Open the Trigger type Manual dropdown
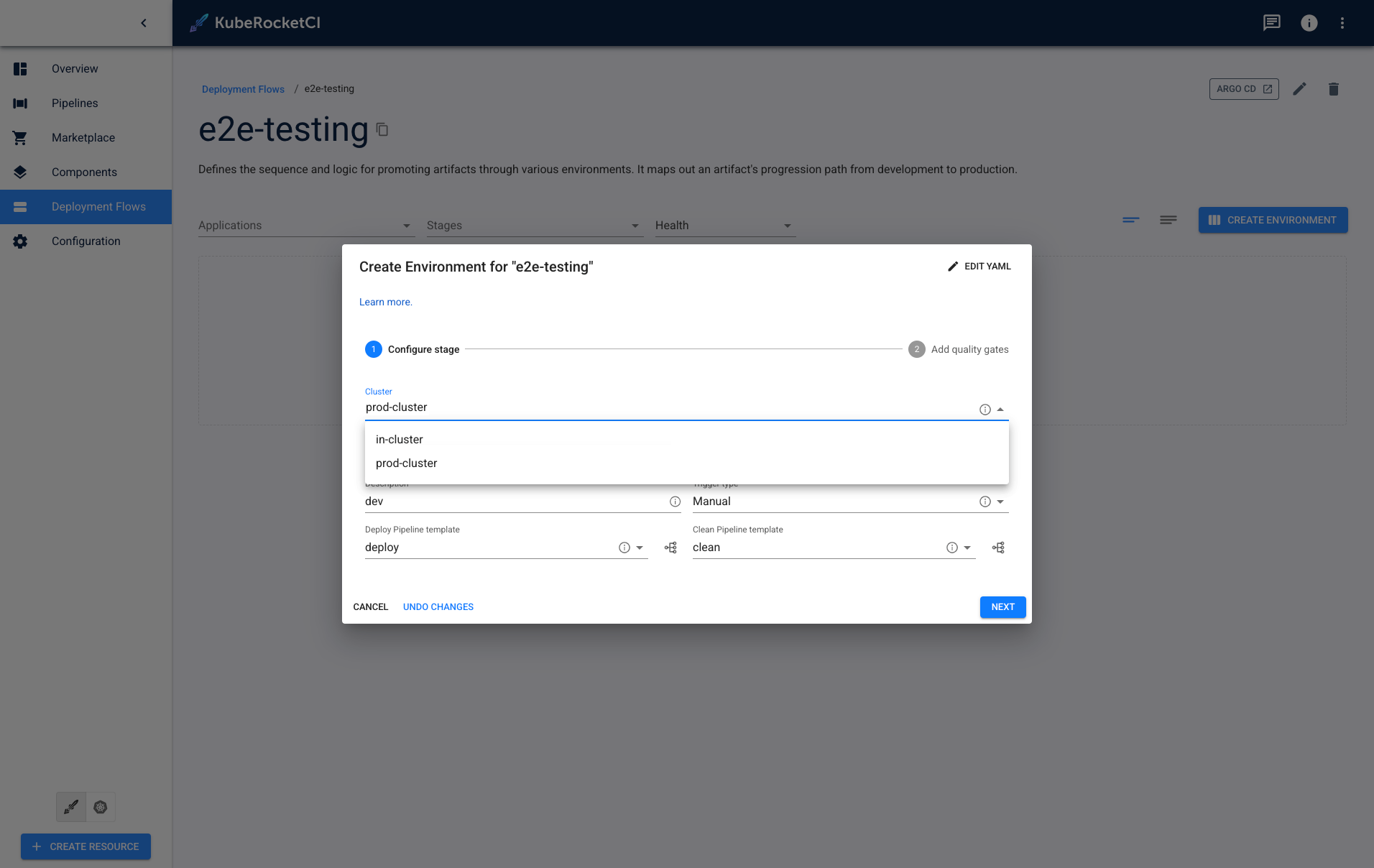 [1000, 502]
